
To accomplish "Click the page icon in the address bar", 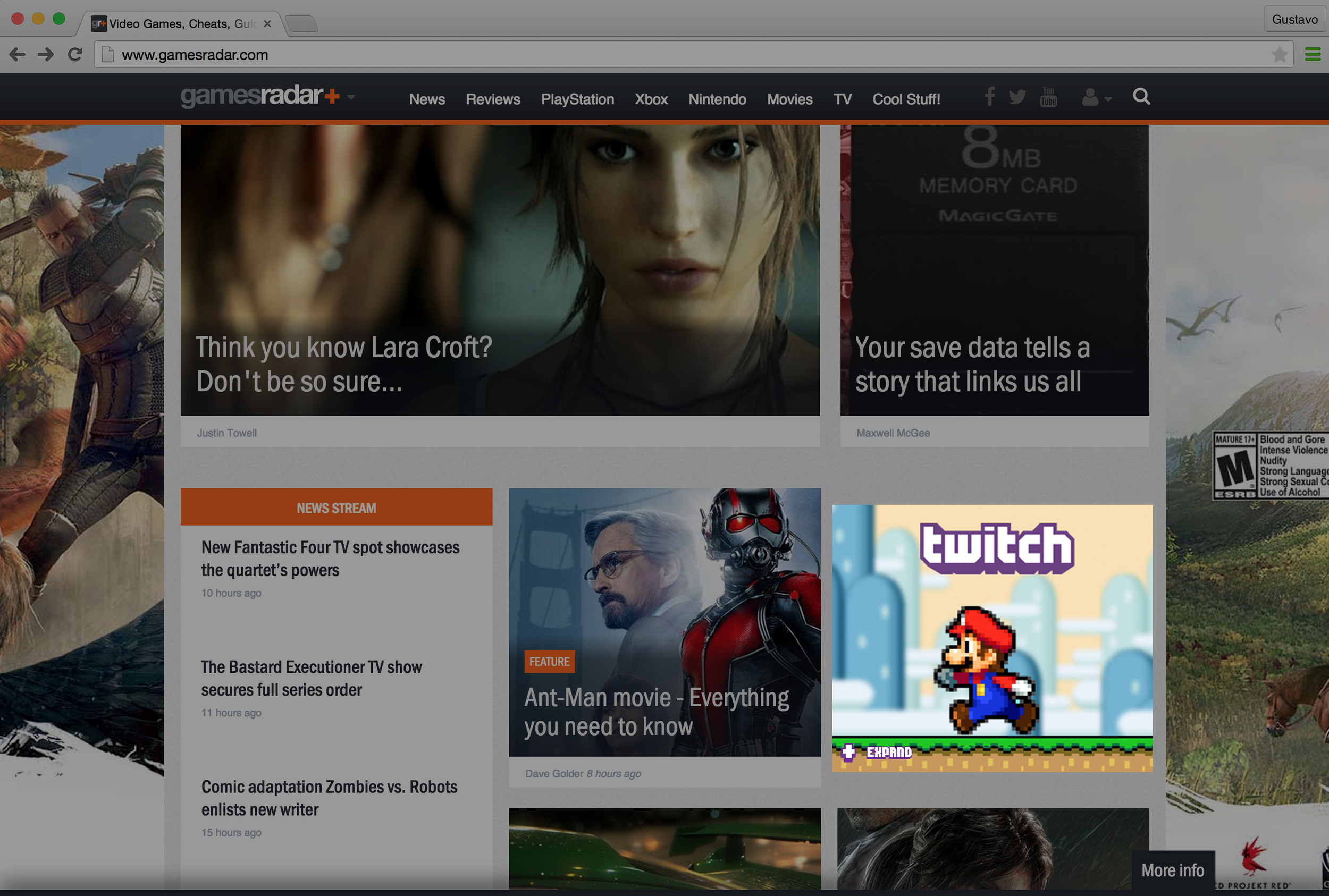I will point(107,55).
